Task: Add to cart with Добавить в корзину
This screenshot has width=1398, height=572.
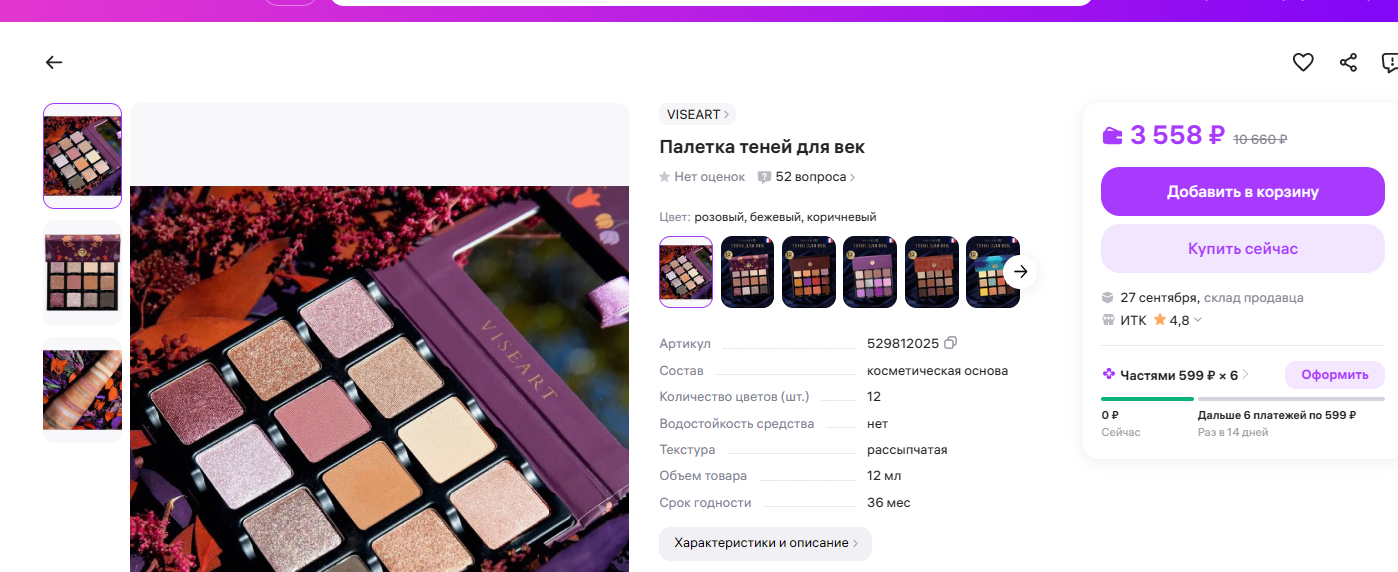Action: pyautogui.click(x=1243, y=192)
